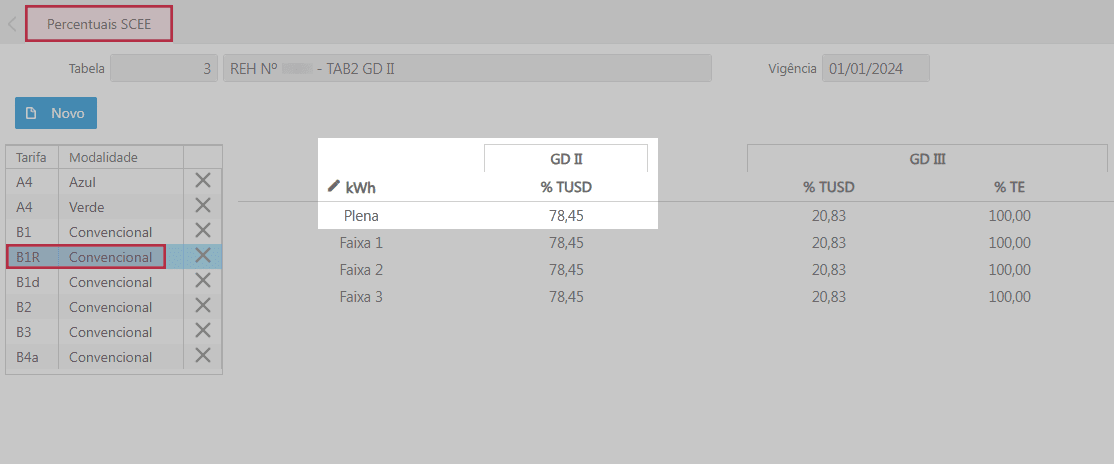Click the pencil edit icon beside kWh
The image size is (1114, 464).
point(334,186)
